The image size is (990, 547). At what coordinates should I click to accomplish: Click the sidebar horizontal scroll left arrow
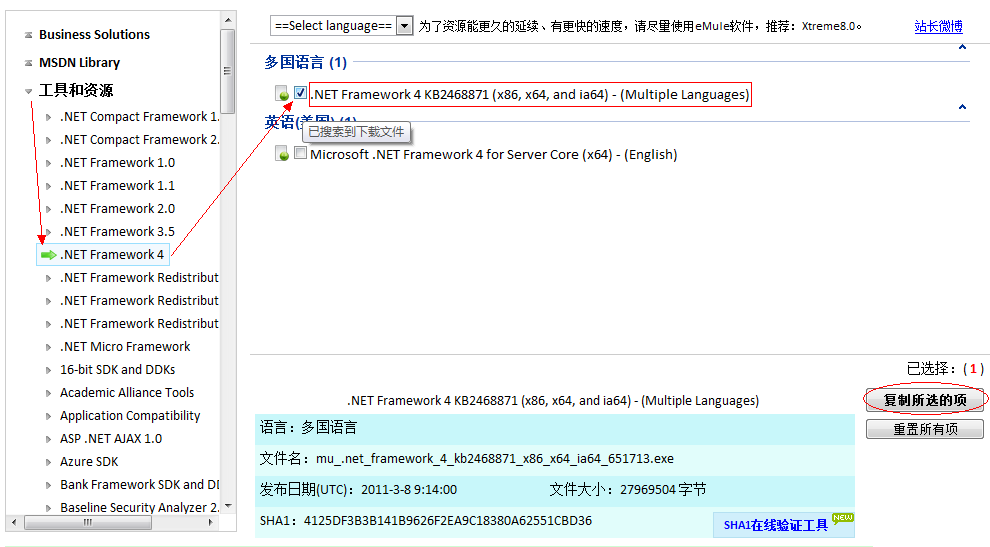[15, 522]
